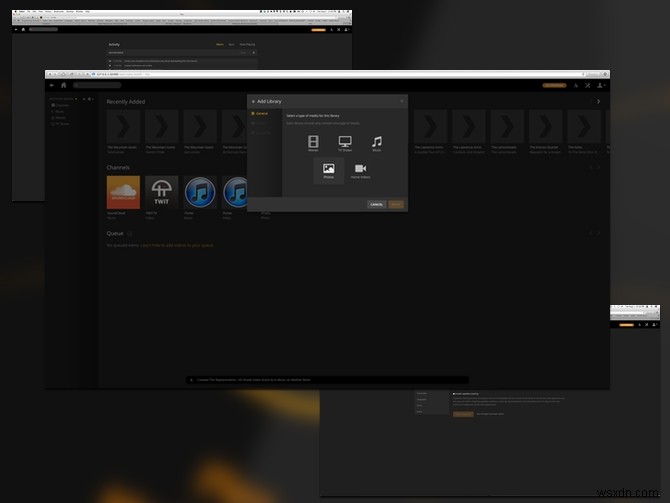Close the Add Library dialog with X
The height and width of the screenshot is (503, 670).
[x=402, y=101]
